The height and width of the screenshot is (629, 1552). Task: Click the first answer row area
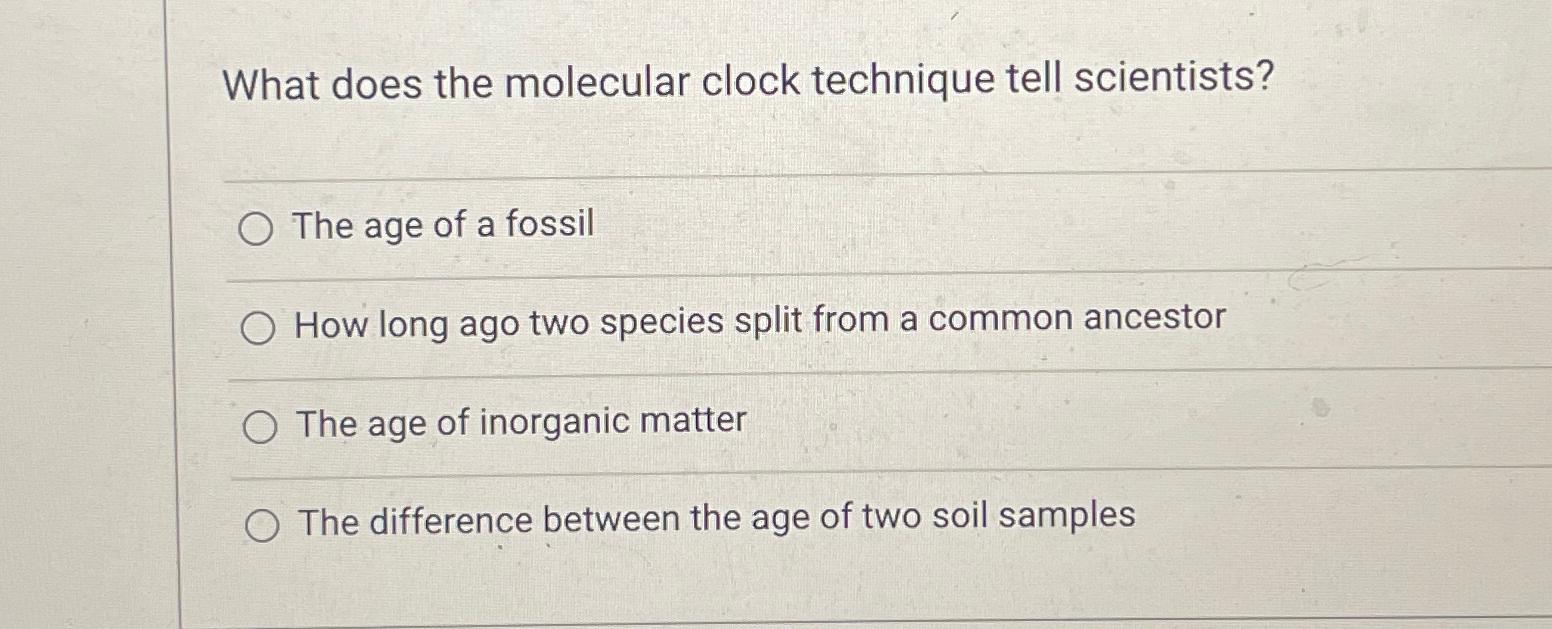700,228
